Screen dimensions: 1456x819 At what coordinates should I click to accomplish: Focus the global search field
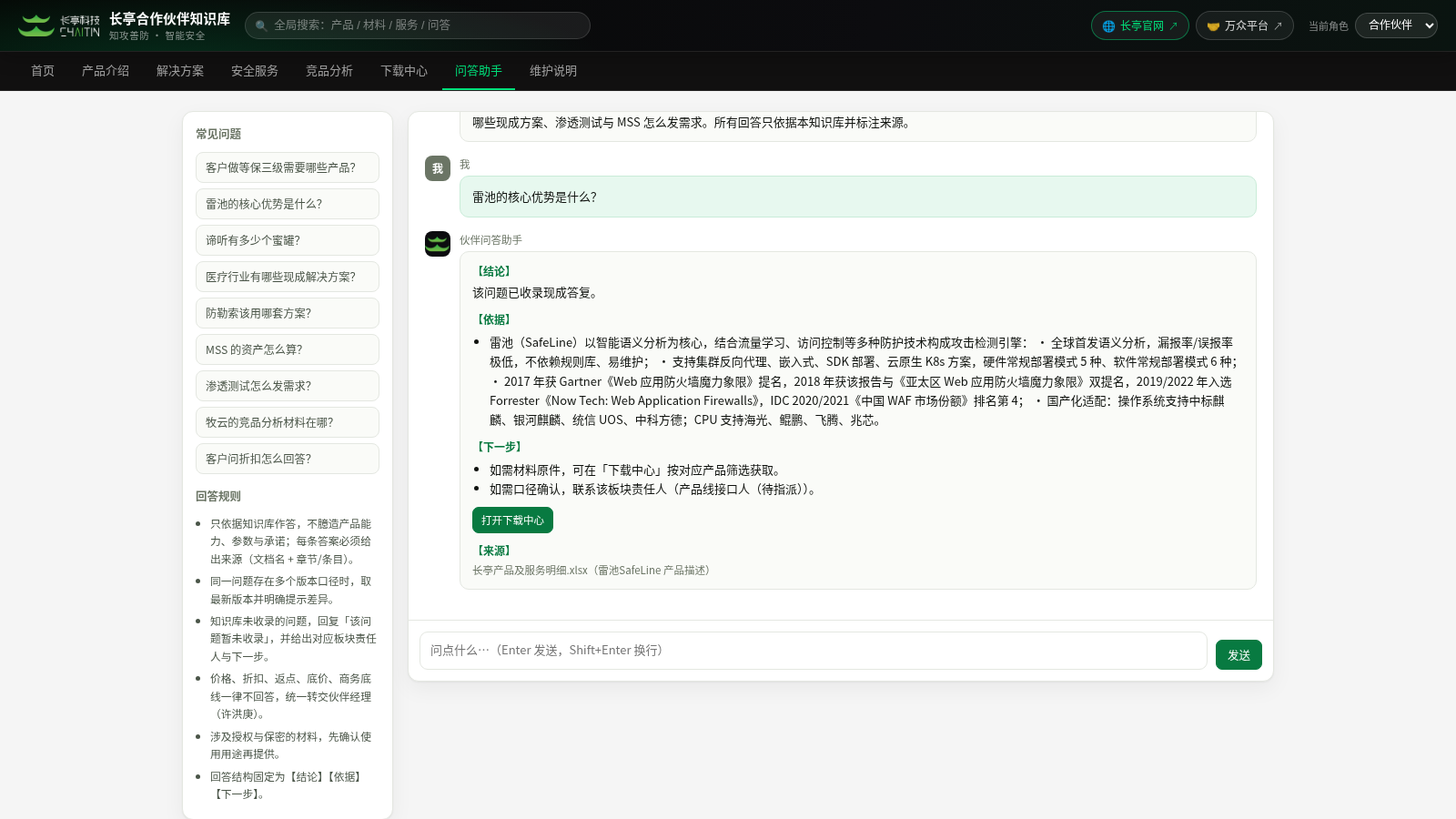click(418, 25)
